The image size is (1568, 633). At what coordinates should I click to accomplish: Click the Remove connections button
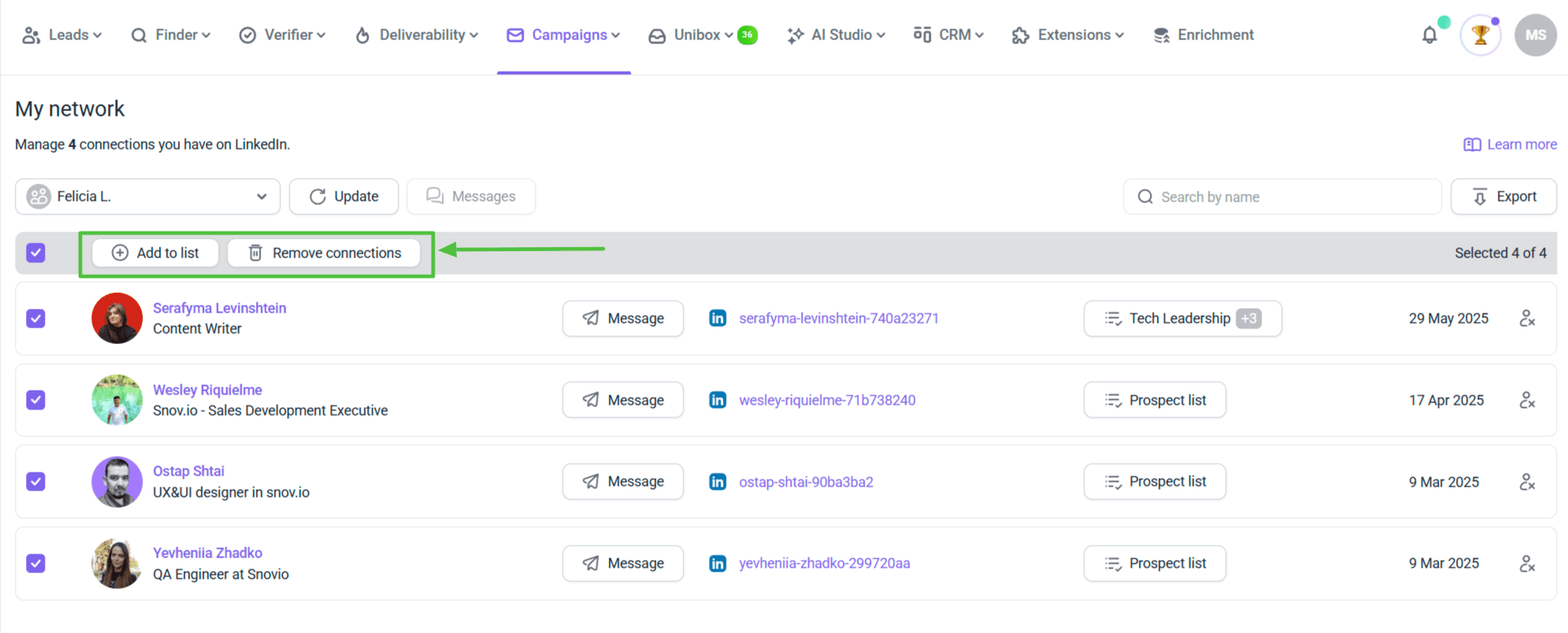click(x=324, y=253)
